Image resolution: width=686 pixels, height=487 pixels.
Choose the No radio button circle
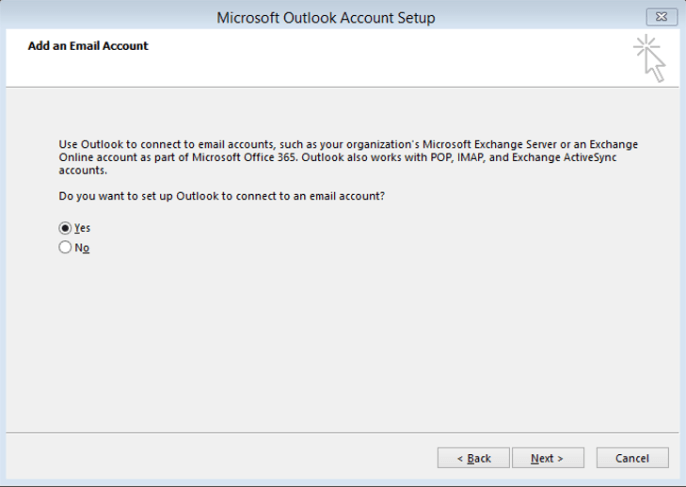click(66, 248)
